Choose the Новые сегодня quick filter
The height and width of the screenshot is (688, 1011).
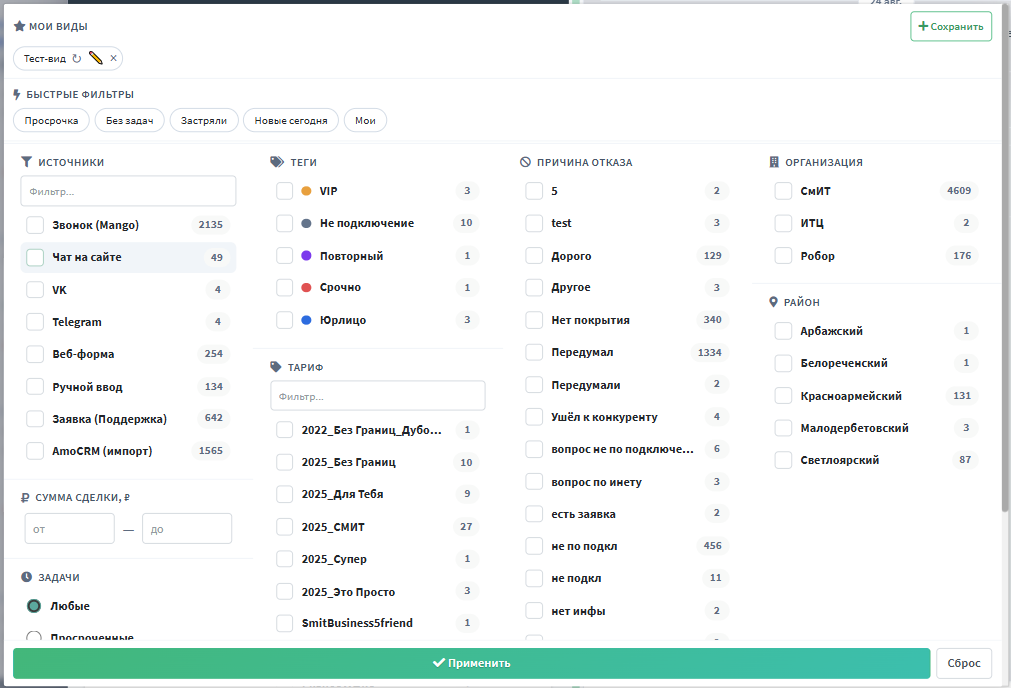tap(291, 121)
